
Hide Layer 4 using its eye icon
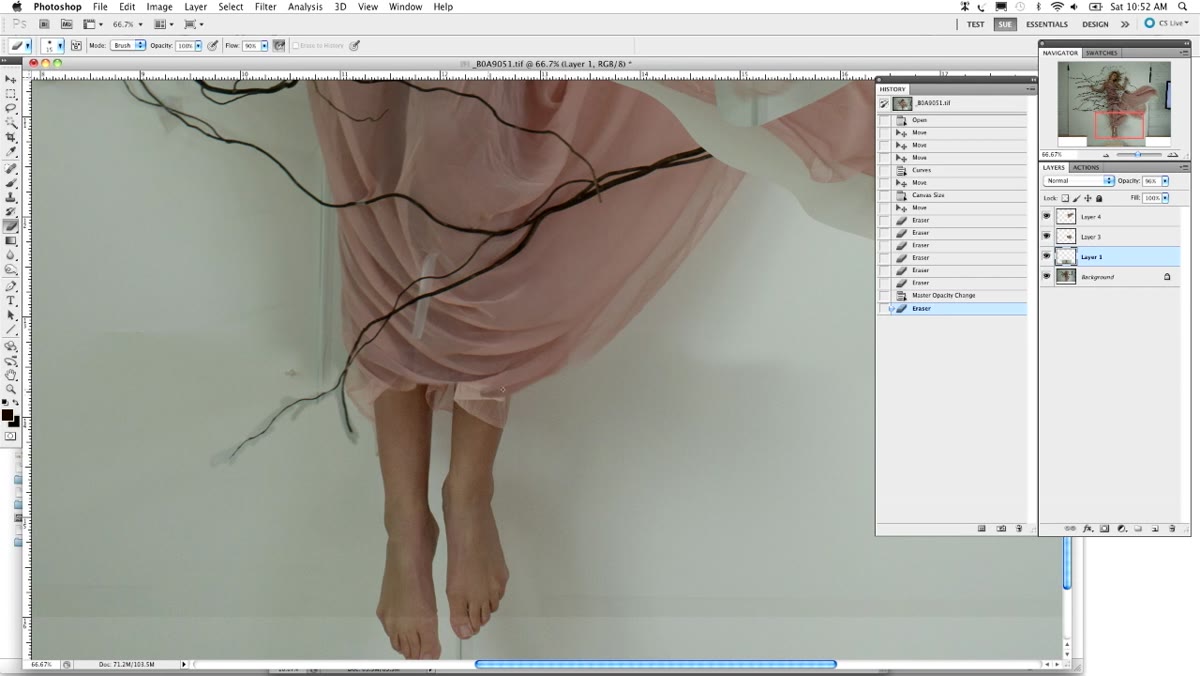[1047, 216]
